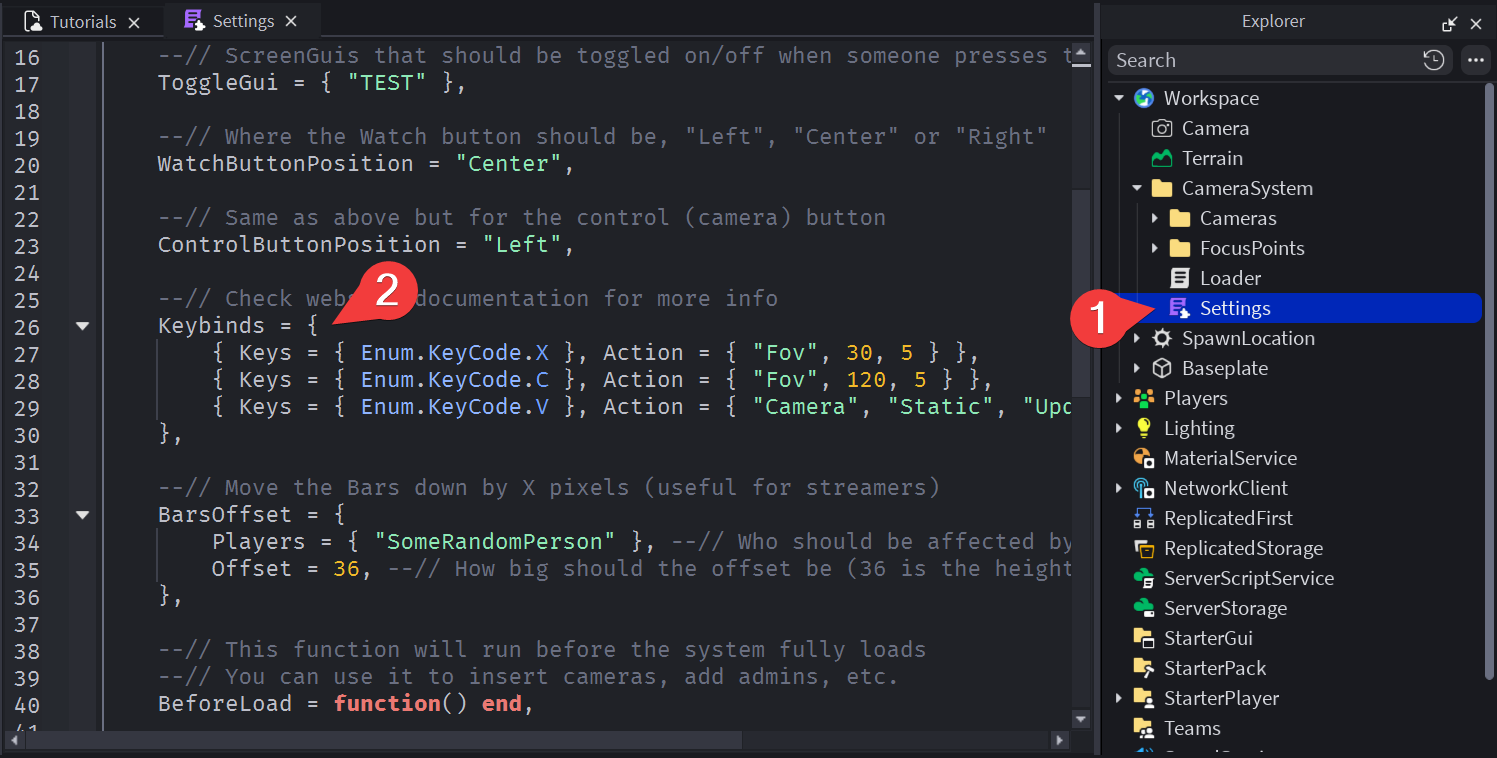
Task: Fold the Keybinds table at line 26
Action: (x=83, y=326)
